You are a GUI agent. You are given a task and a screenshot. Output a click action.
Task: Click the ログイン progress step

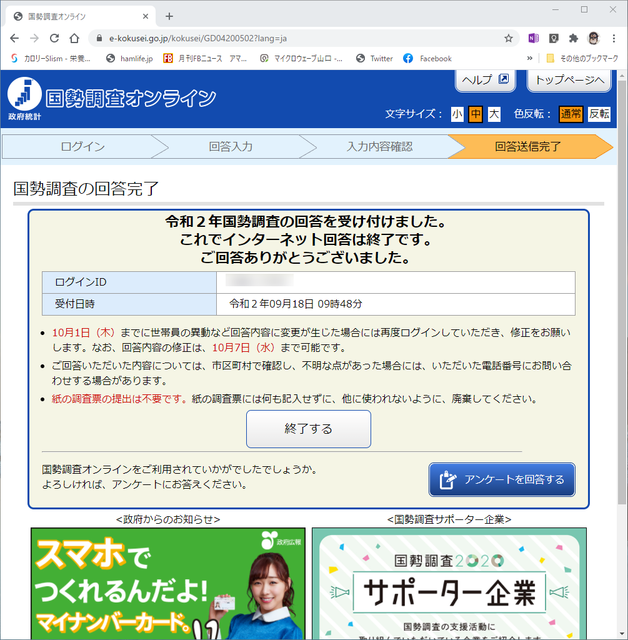coord(83,147)
